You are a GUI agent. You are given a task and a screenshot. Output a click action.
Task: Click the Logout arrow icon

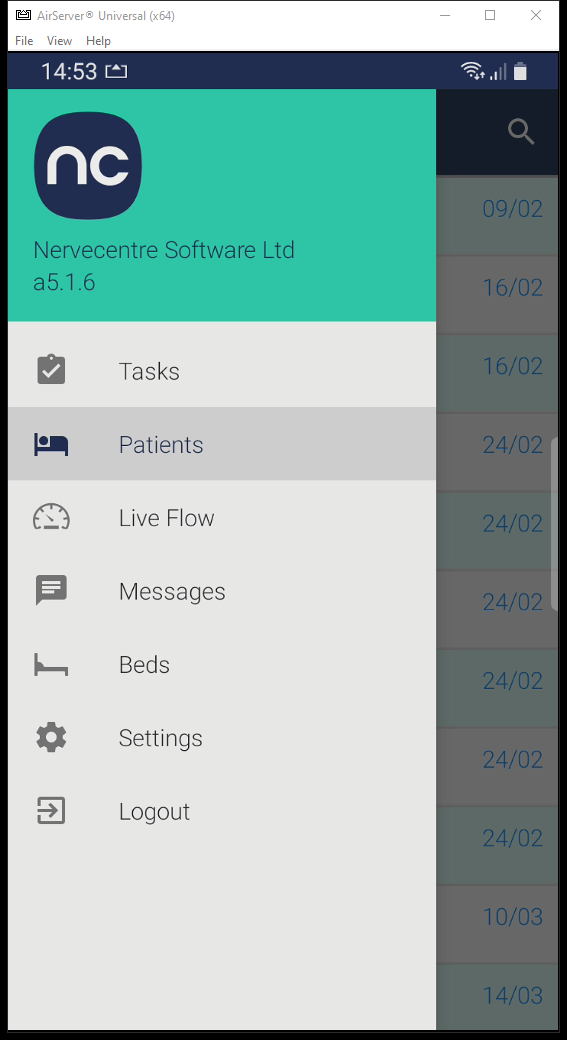51,811
